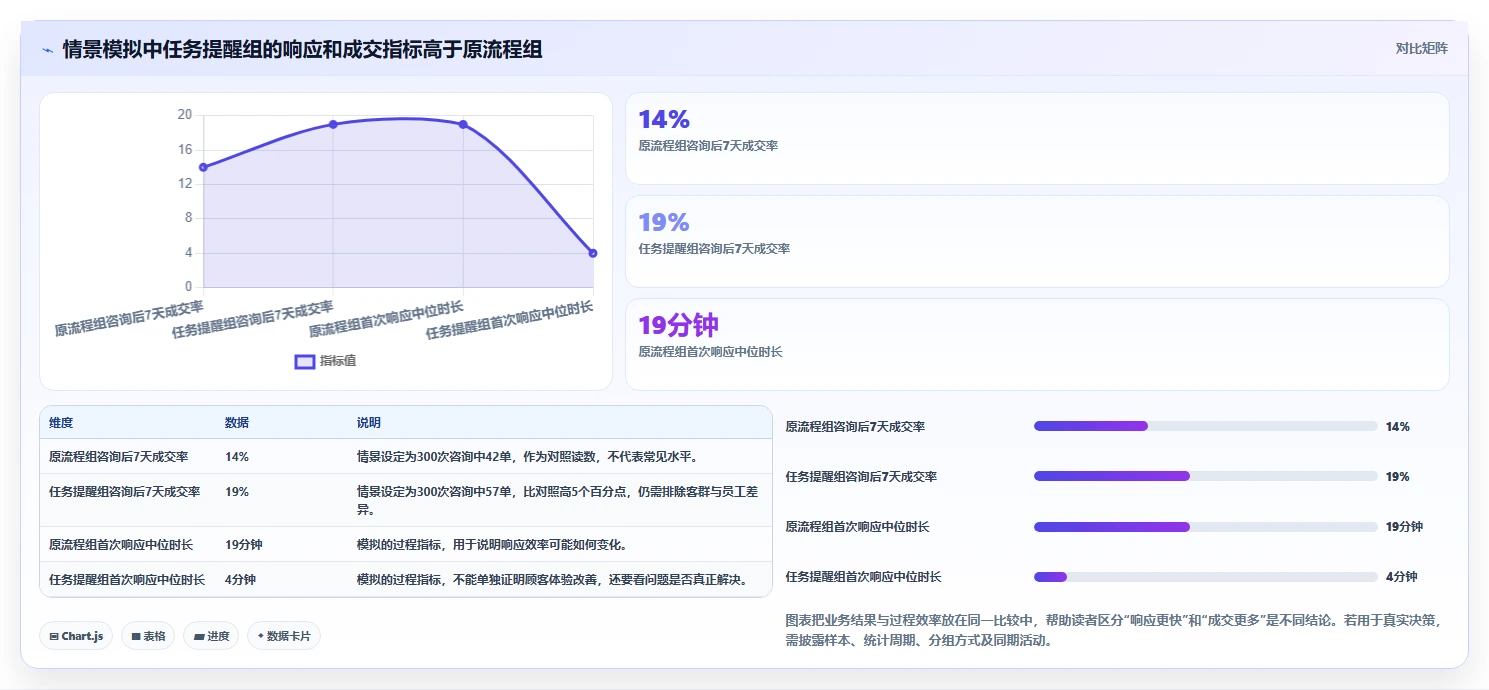Open the 19分钟 stat card
This screenshot has width=1489, height=690.
pos(1037,344)
